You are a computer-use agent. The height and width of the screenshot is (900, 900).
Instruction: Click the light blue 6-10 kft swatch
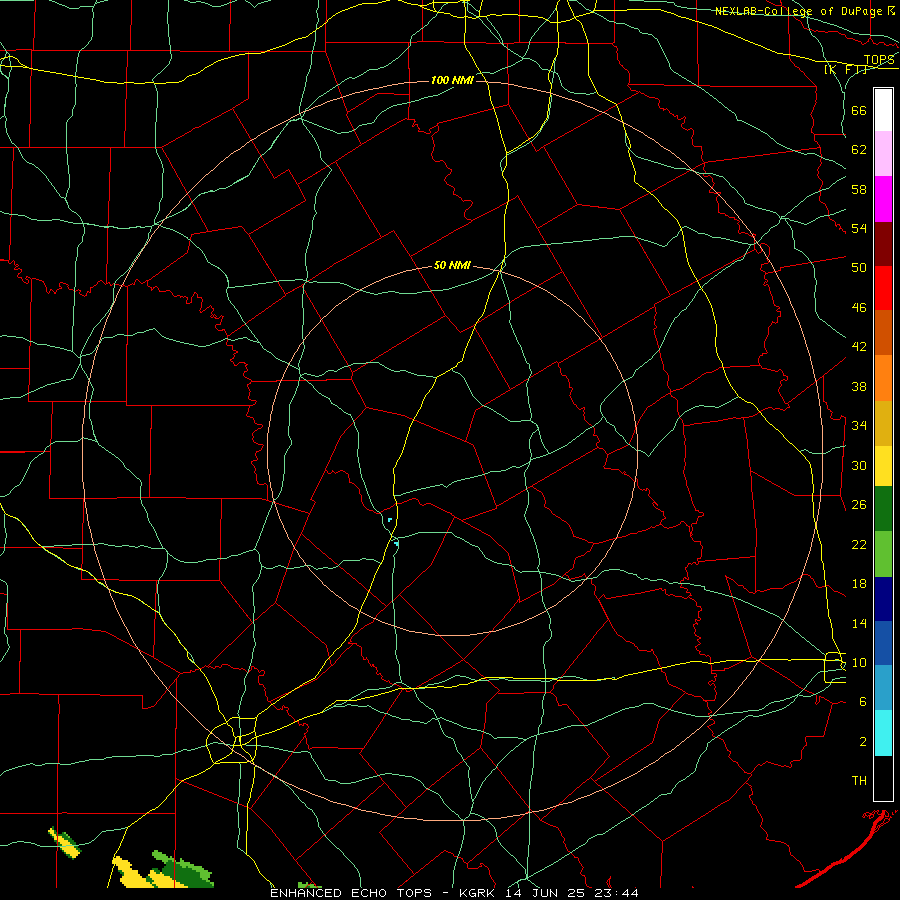pos(883,688)
